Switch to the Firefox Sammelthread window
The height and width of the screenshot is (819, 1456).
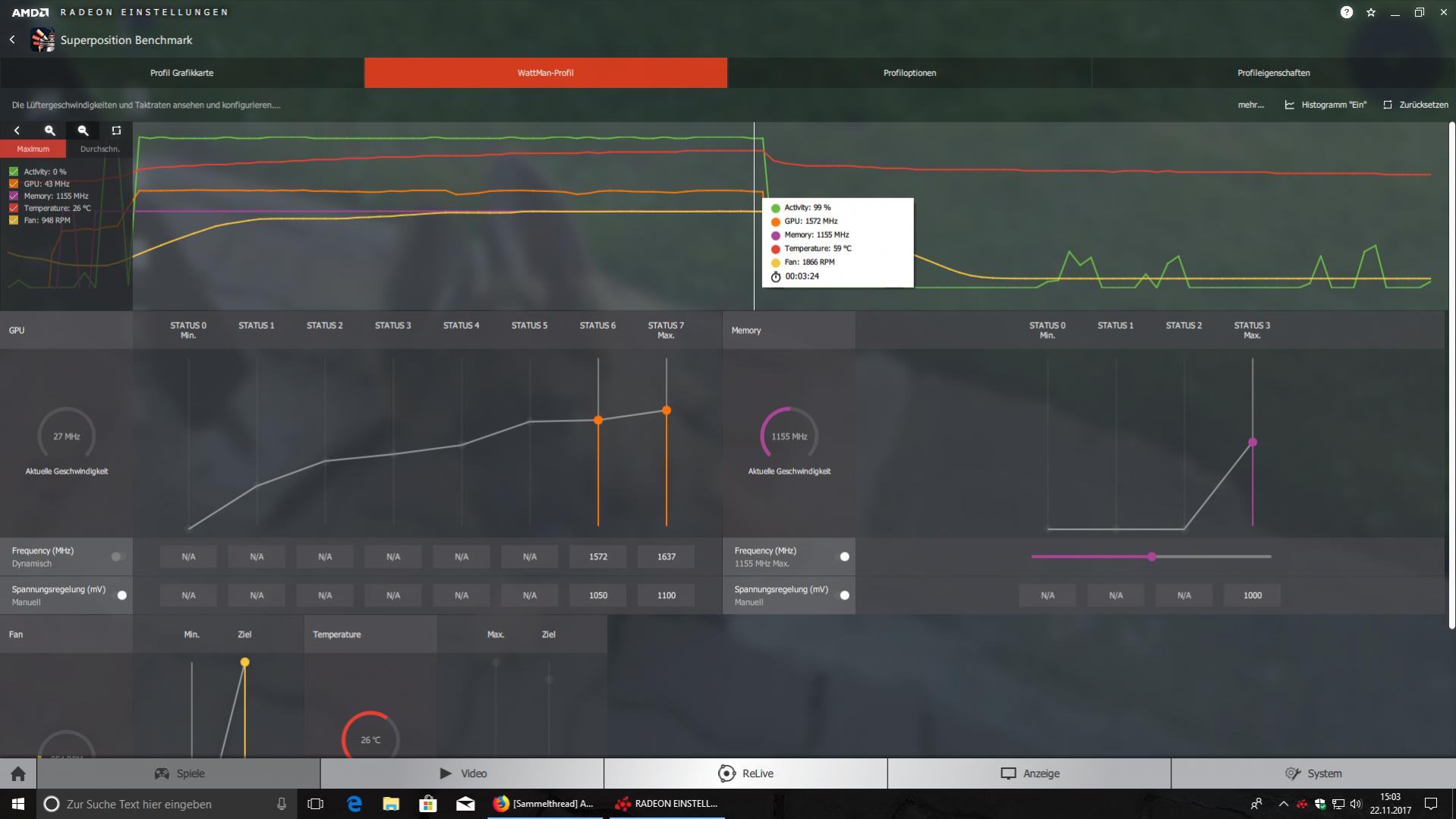click(x=544, y=804)
